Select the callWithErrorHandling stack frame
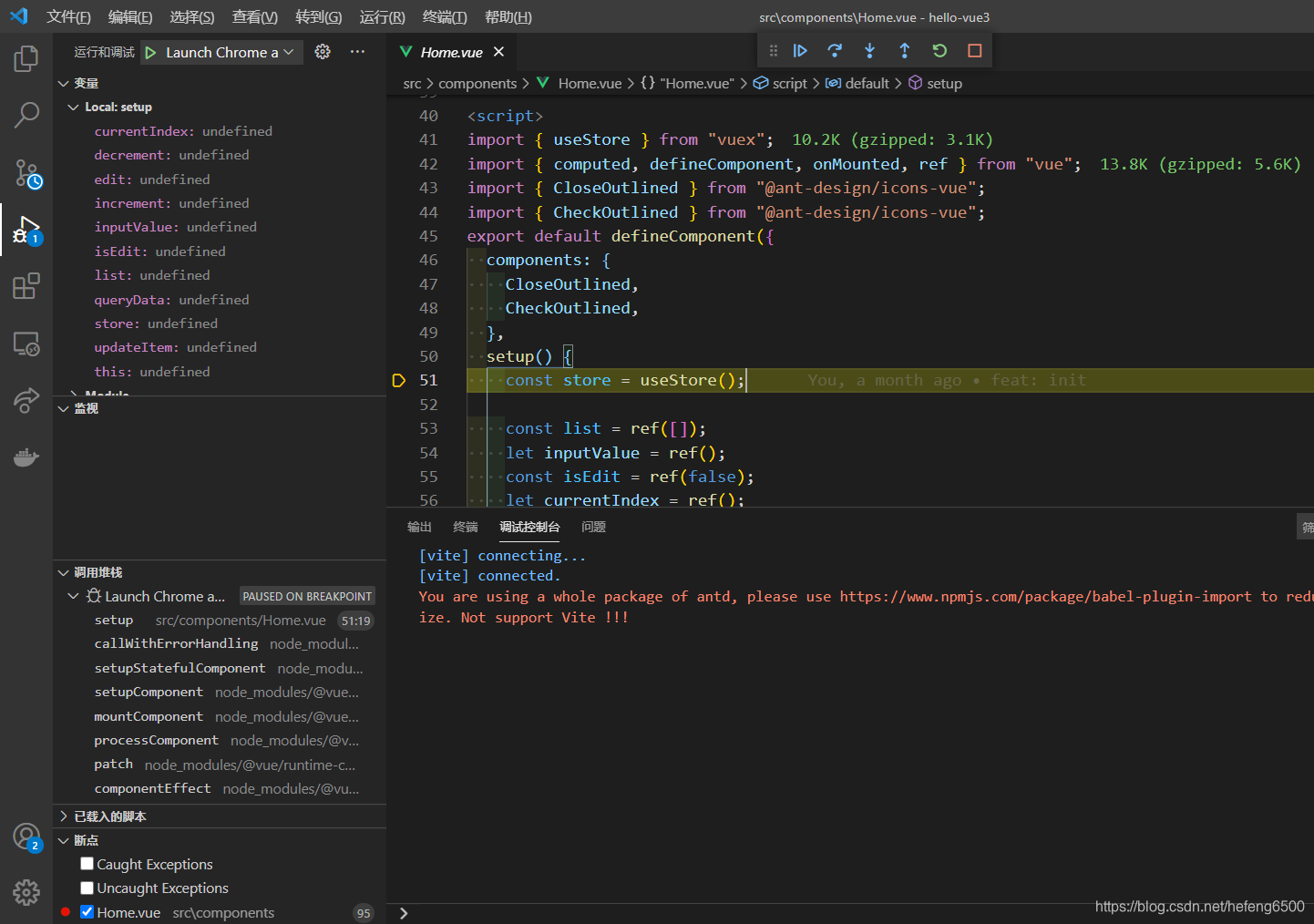Screen dimensions: 1314x924 (x=176, y=644)
